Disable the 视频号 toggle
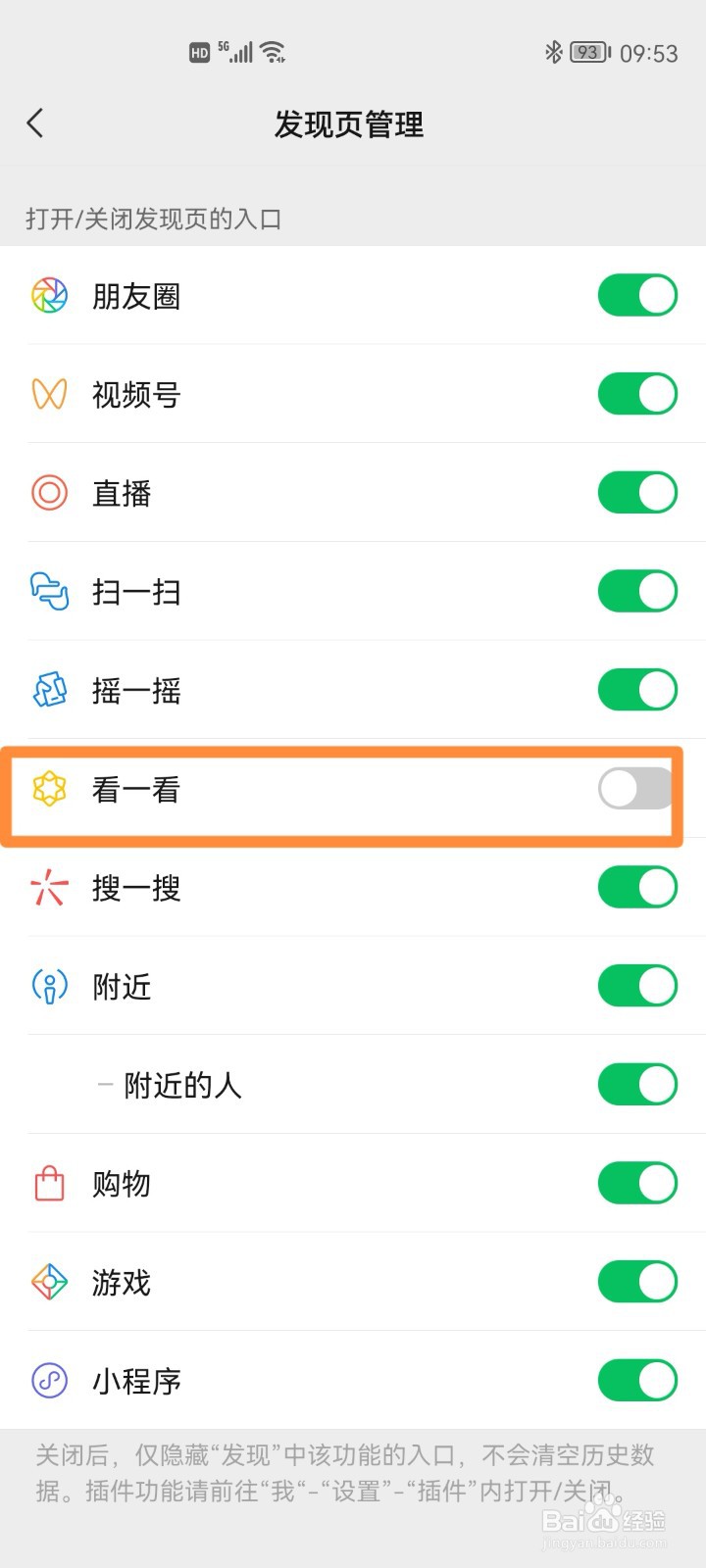706x1568 pixels. pos(637,394)
